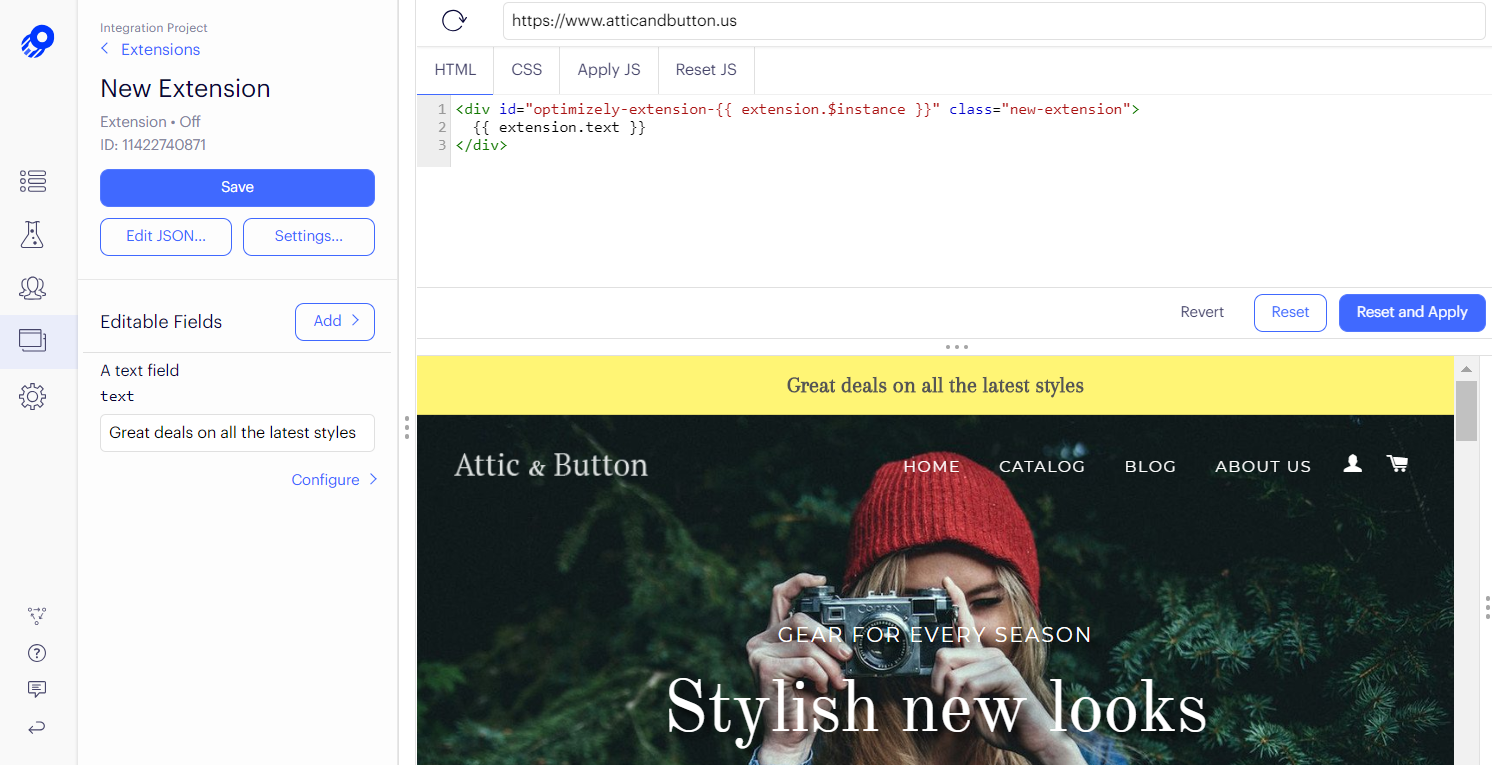Click the right edge resize handle dots
This screenshot has height=765, width=1492.
(x=1488, y=607)
